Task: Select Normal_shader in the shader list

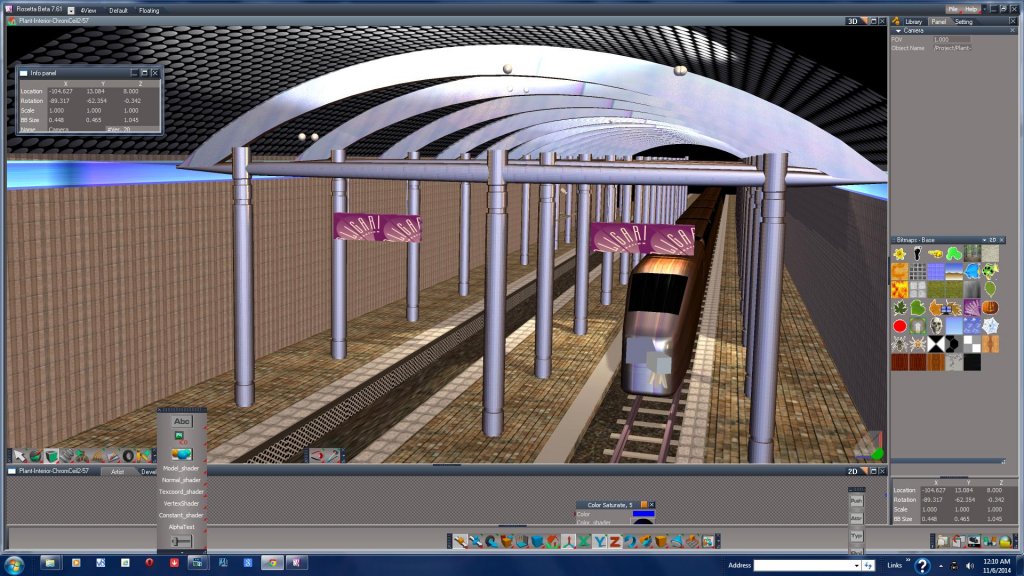Action: [181, 480]
